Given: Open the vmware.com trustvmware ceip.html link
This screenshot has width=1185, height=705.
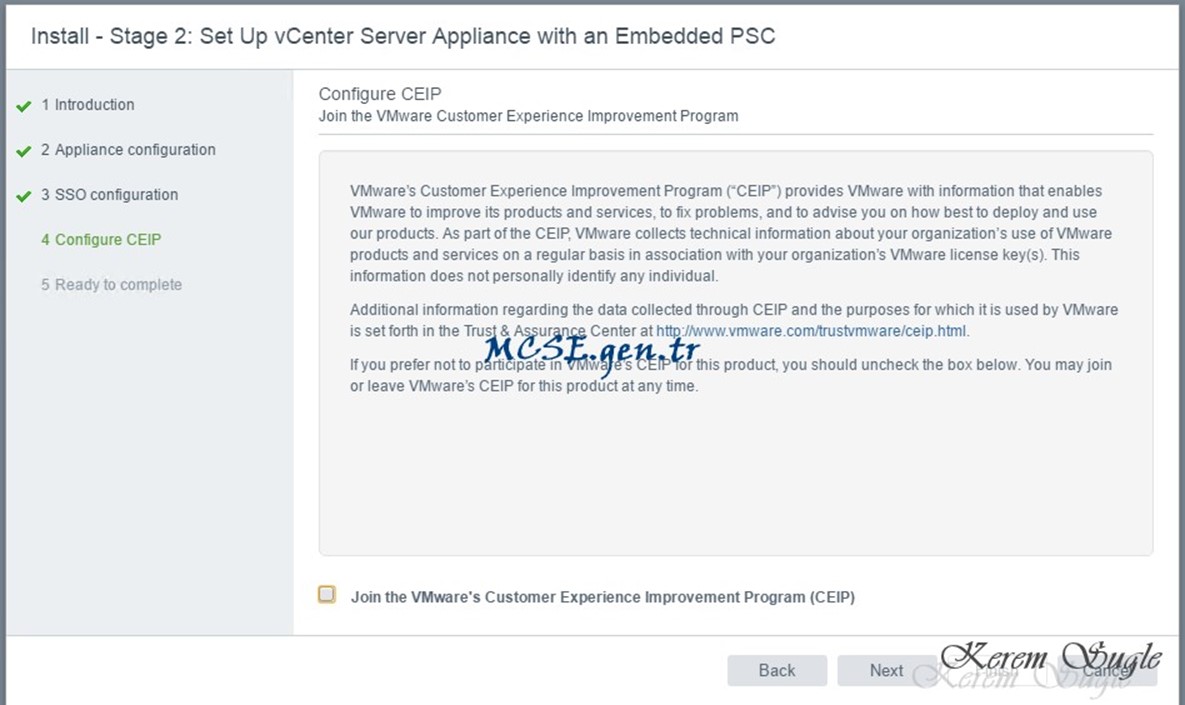Looking at the screenshot, I should click(811, 331).
